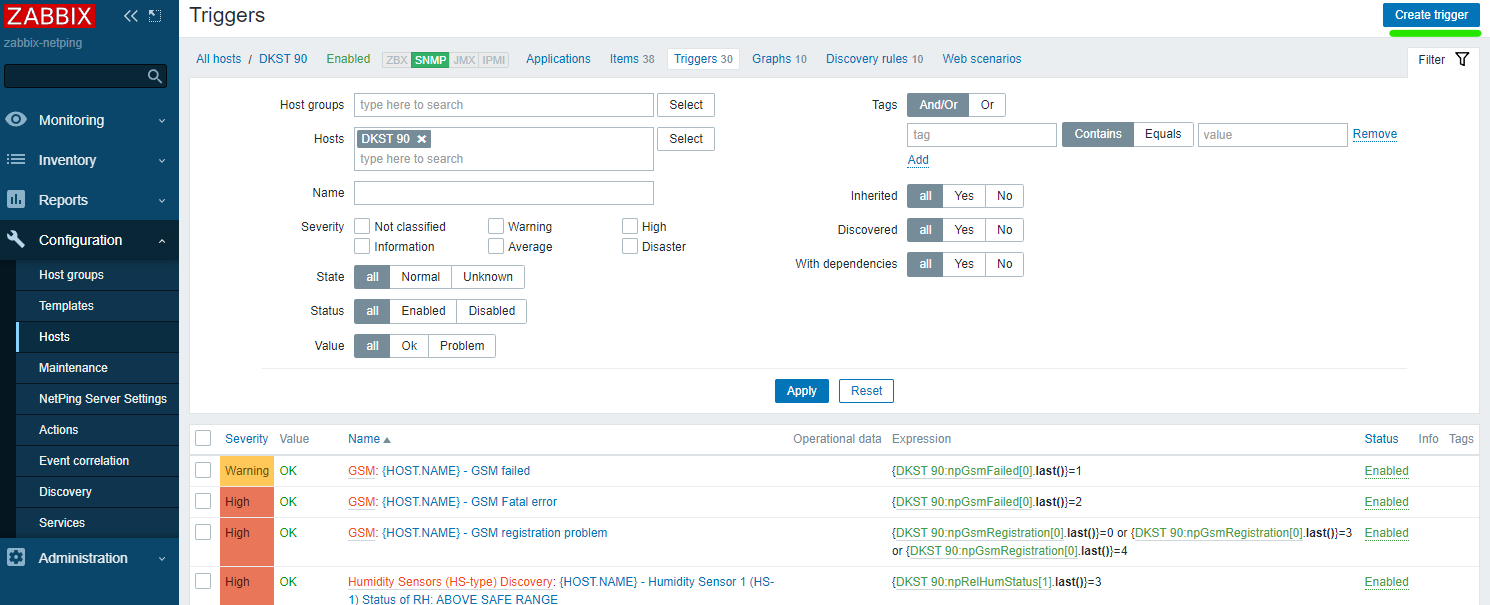
Task: Open Event correlation menu item
Action: pyautogui.click(x=98, y=461)
